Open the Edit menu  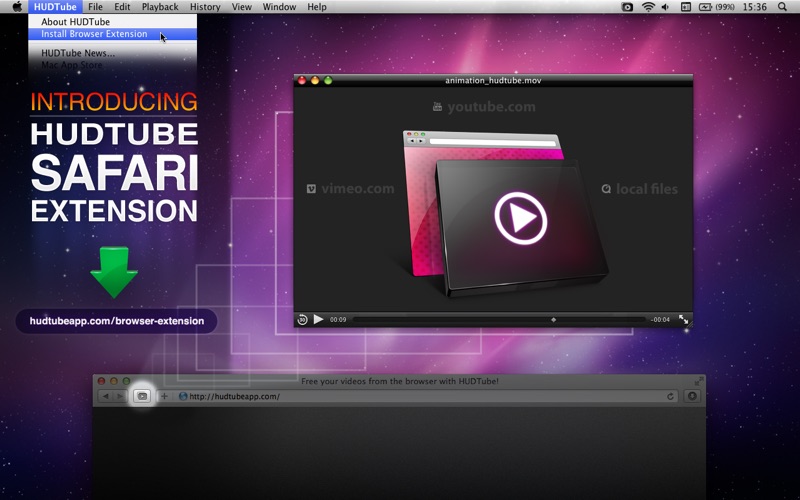(122, 7)
